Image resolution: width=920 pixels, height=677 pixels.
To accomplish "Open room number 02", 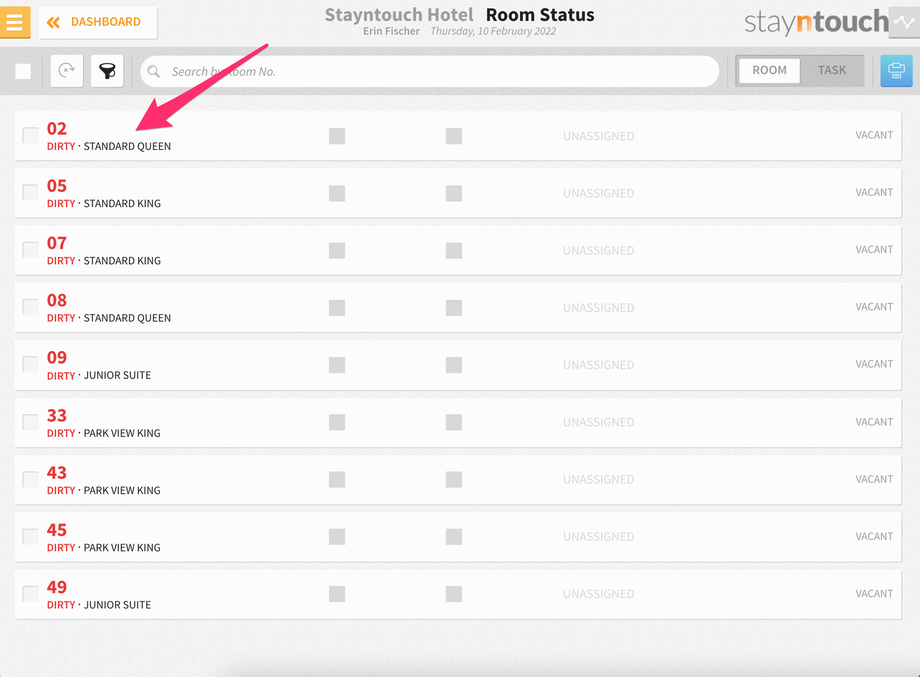I will point(57,128).
